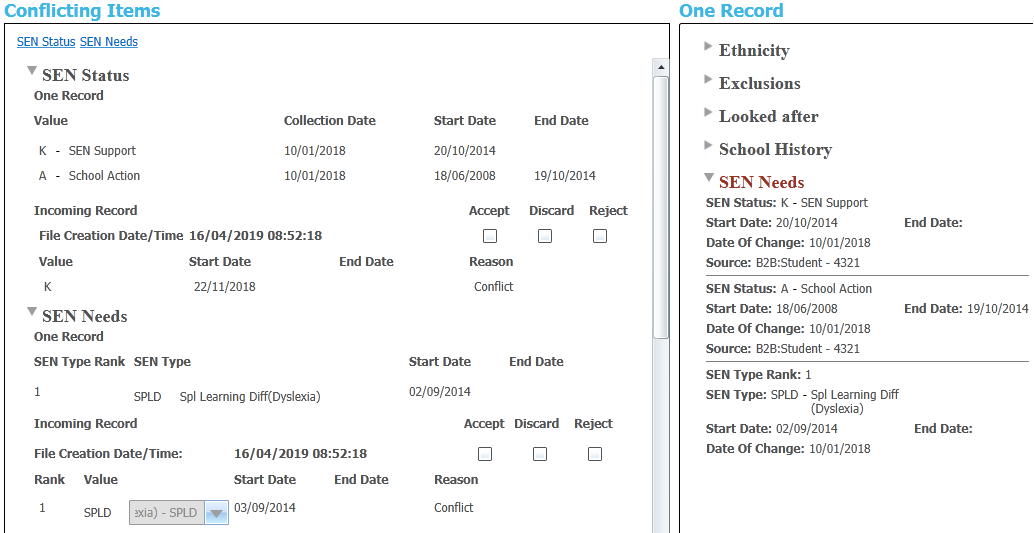Click scrollbar up arrow in Conflicting Items
The height and width of the screenshot is (533, 1034).
660,67
